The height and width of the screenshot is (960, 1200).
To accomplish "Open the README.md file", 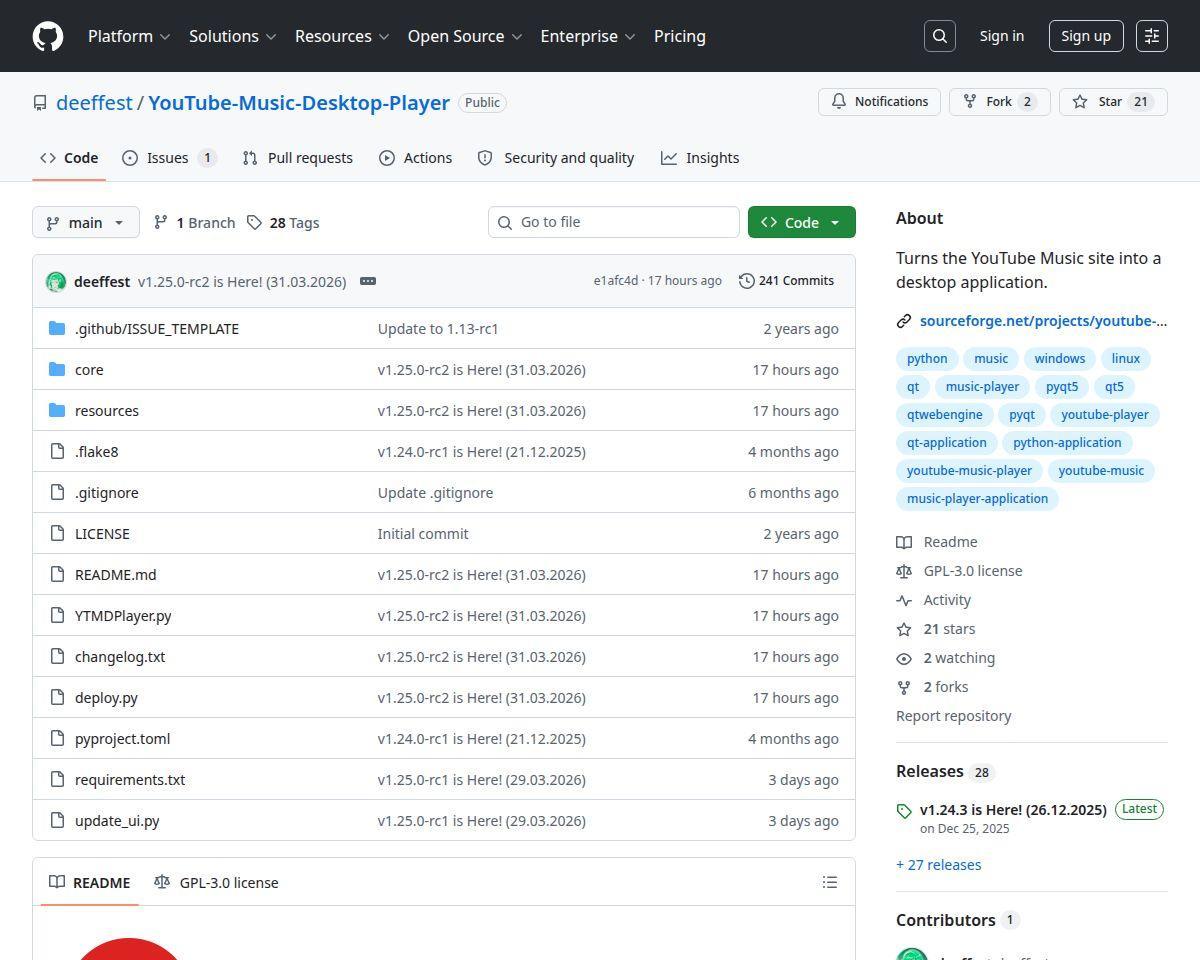I will (x=116, y=574).
